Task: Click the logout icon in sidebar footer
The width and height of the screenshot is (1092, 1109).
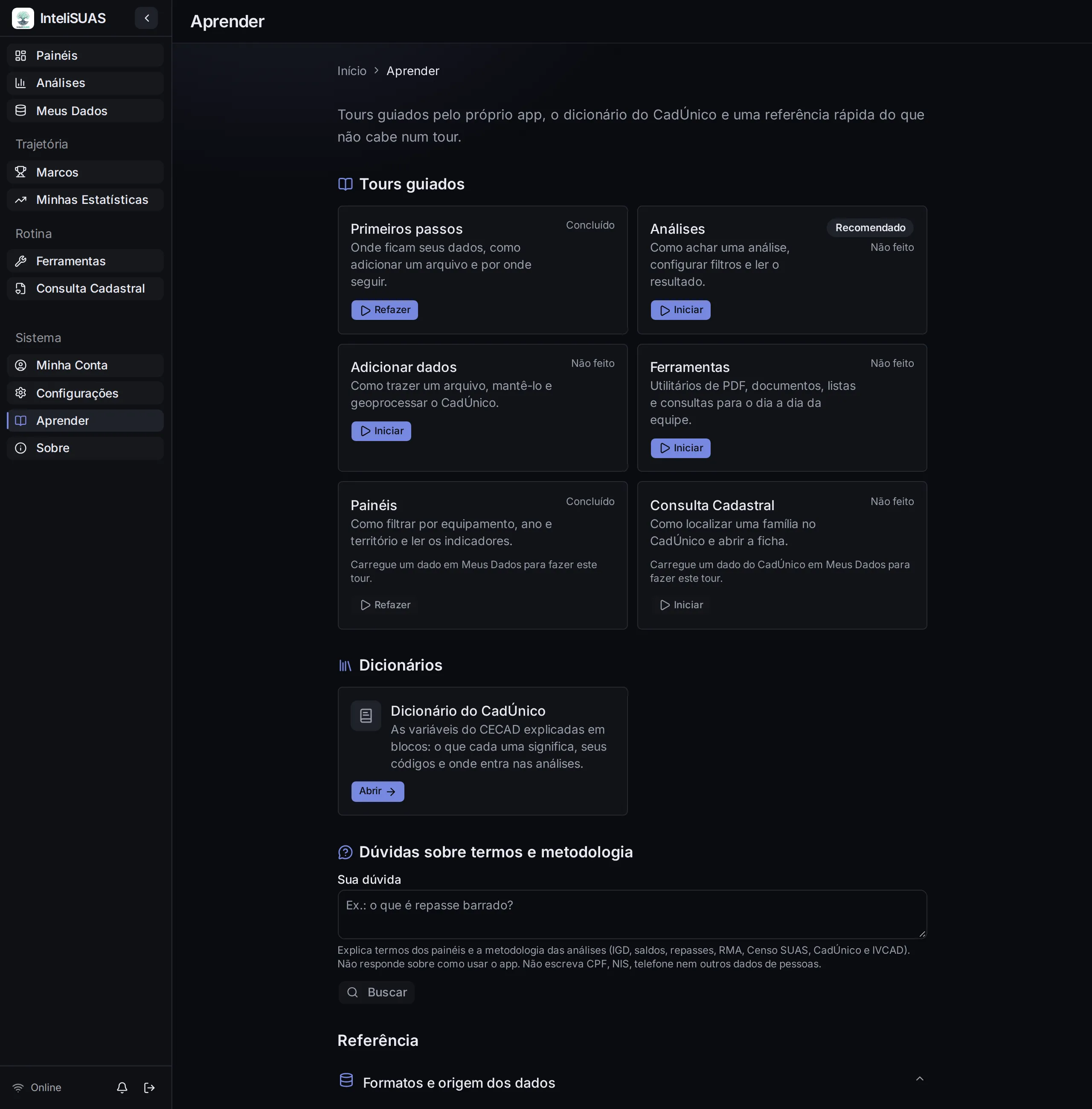Action: (149, 1087)
